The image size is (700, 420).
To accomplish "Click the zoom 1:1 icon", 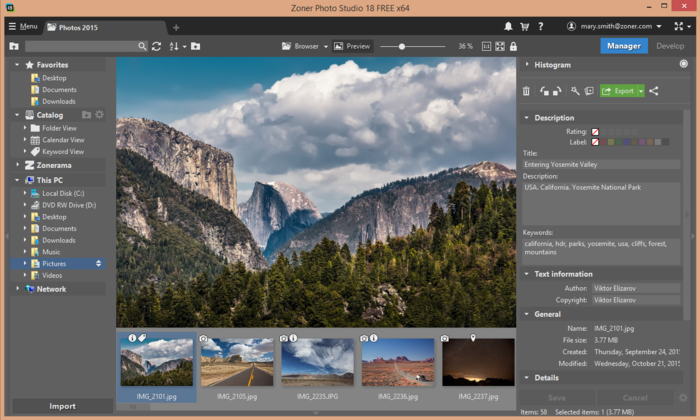I will pyautogui.click(x=487, y=46).
